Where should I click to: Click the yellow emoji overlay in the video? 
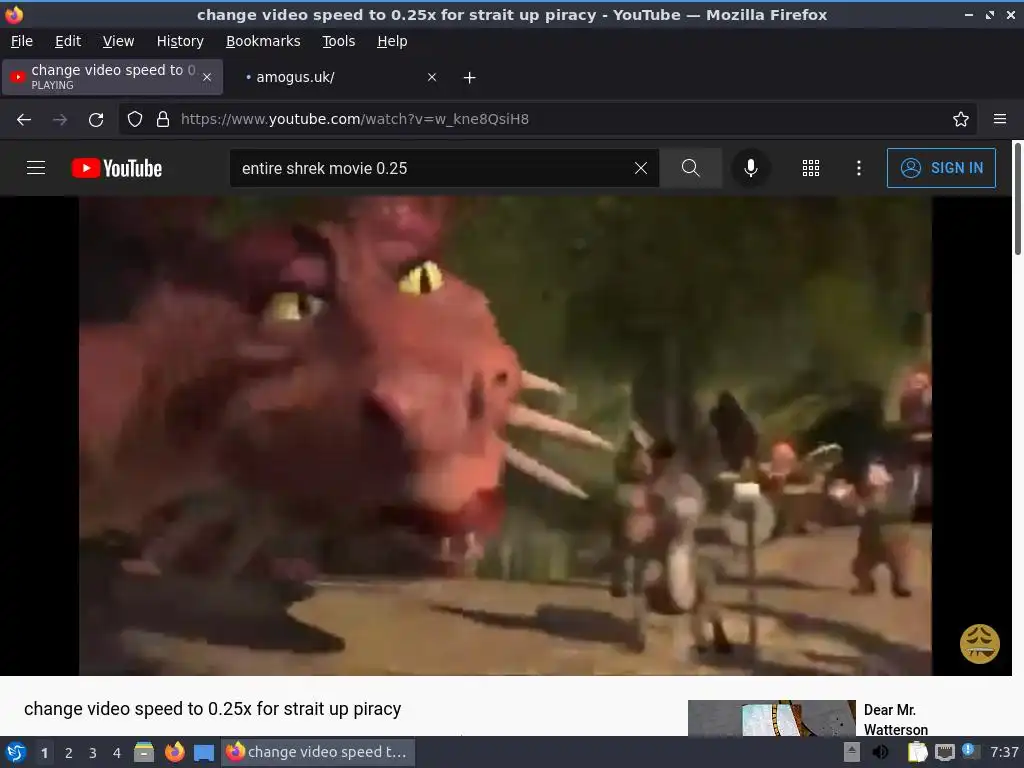click(x=980, y=644)
